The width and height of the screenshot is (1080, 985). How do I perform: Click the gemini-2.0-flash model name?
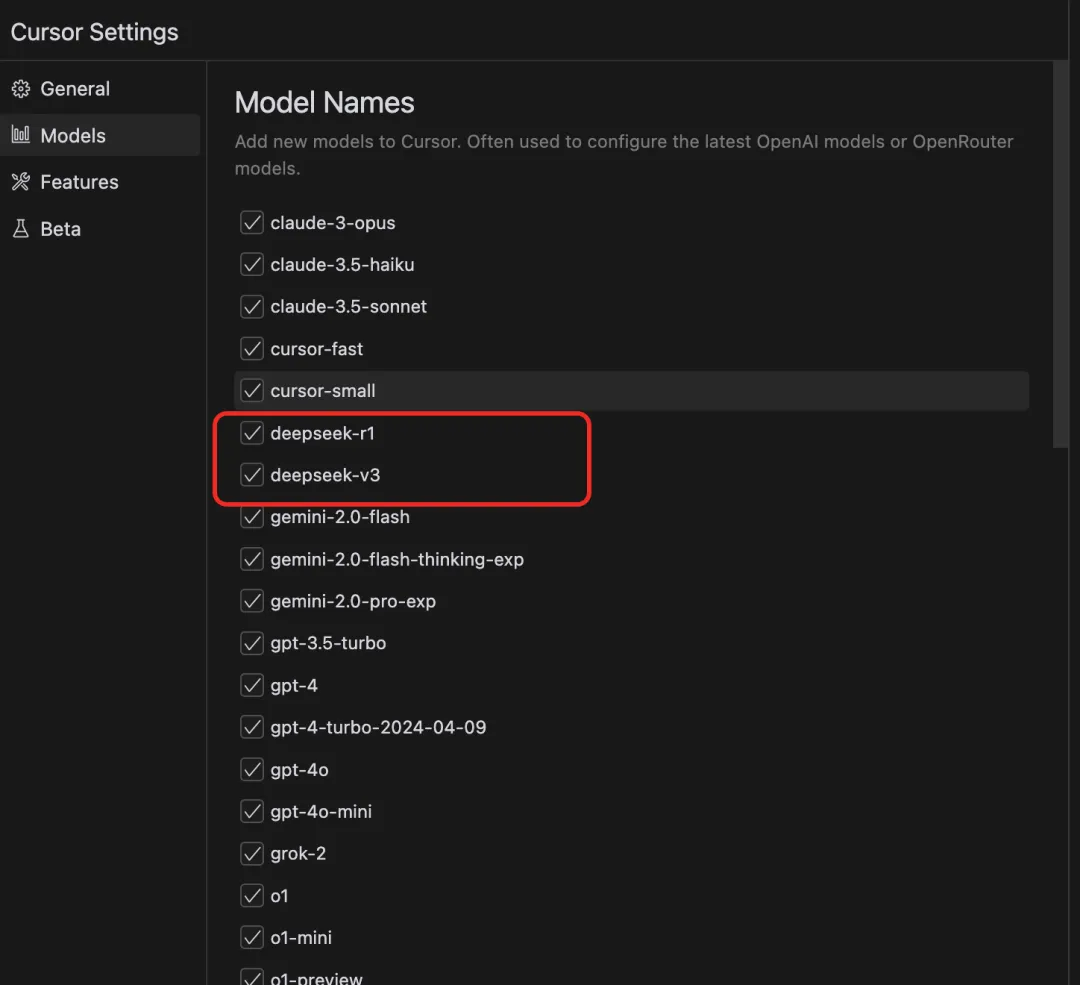[340, 517]
